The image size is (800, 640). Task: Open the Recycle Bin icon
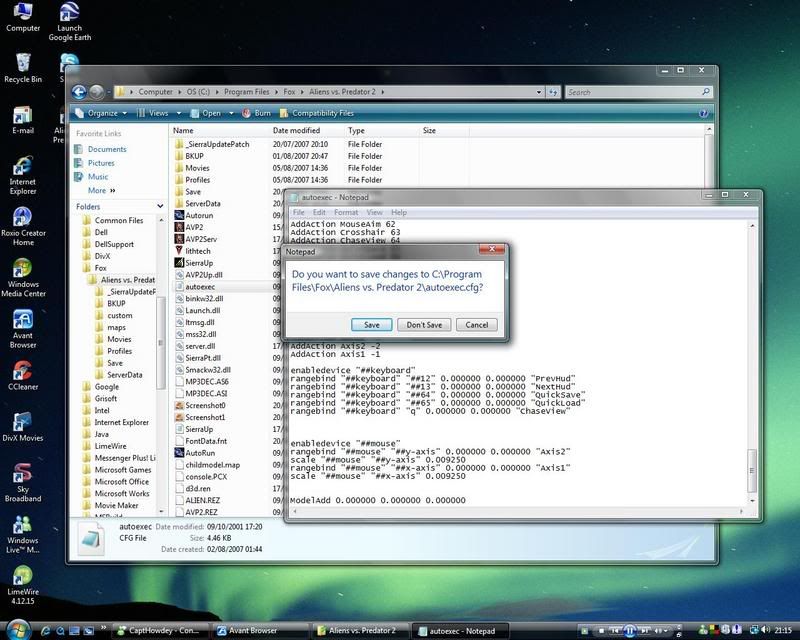click(x=23, y=68)
